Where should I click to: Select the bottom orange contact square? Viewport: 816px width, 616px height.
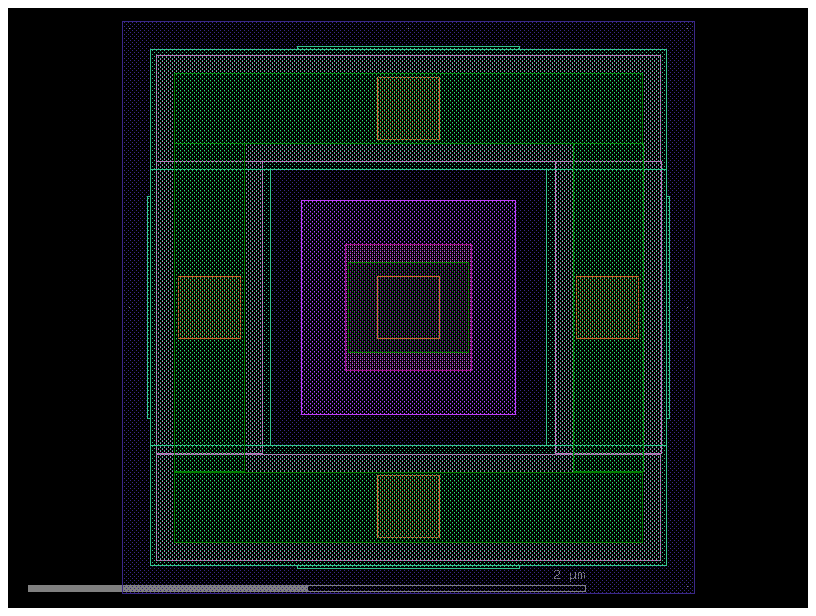point(409,506)
